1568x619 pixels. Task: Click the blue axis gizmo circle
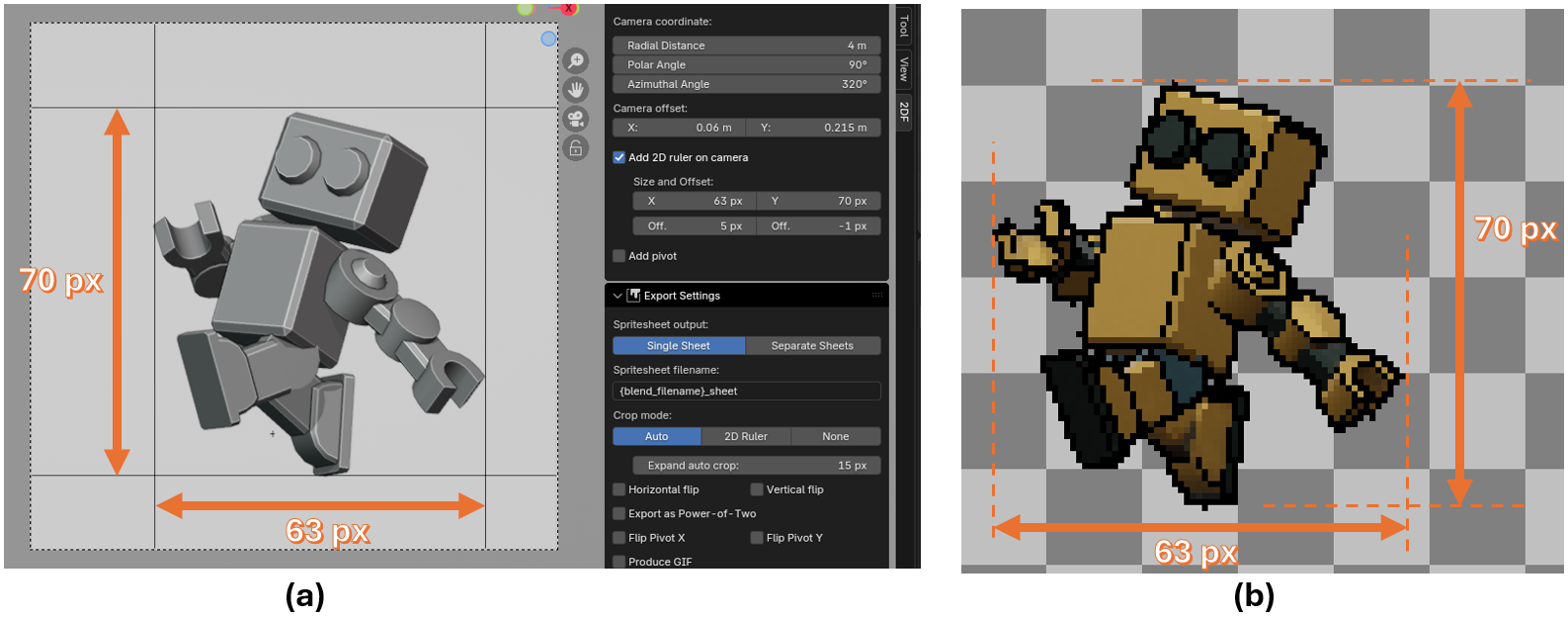pyautogui.click(x=548, y=39)
